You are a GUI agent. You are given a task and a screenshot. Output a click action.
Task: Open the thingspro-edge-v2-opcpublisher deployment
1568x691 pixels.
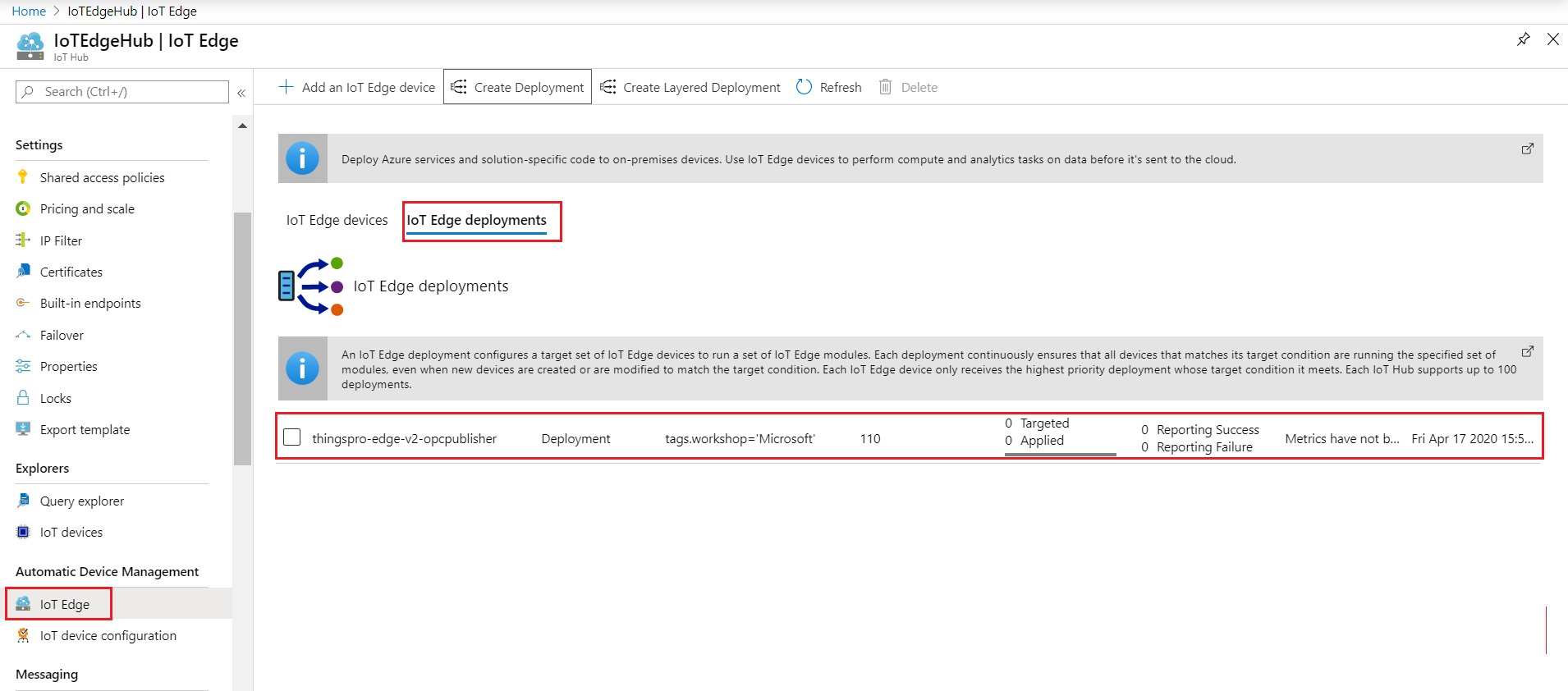pos(404,438)
